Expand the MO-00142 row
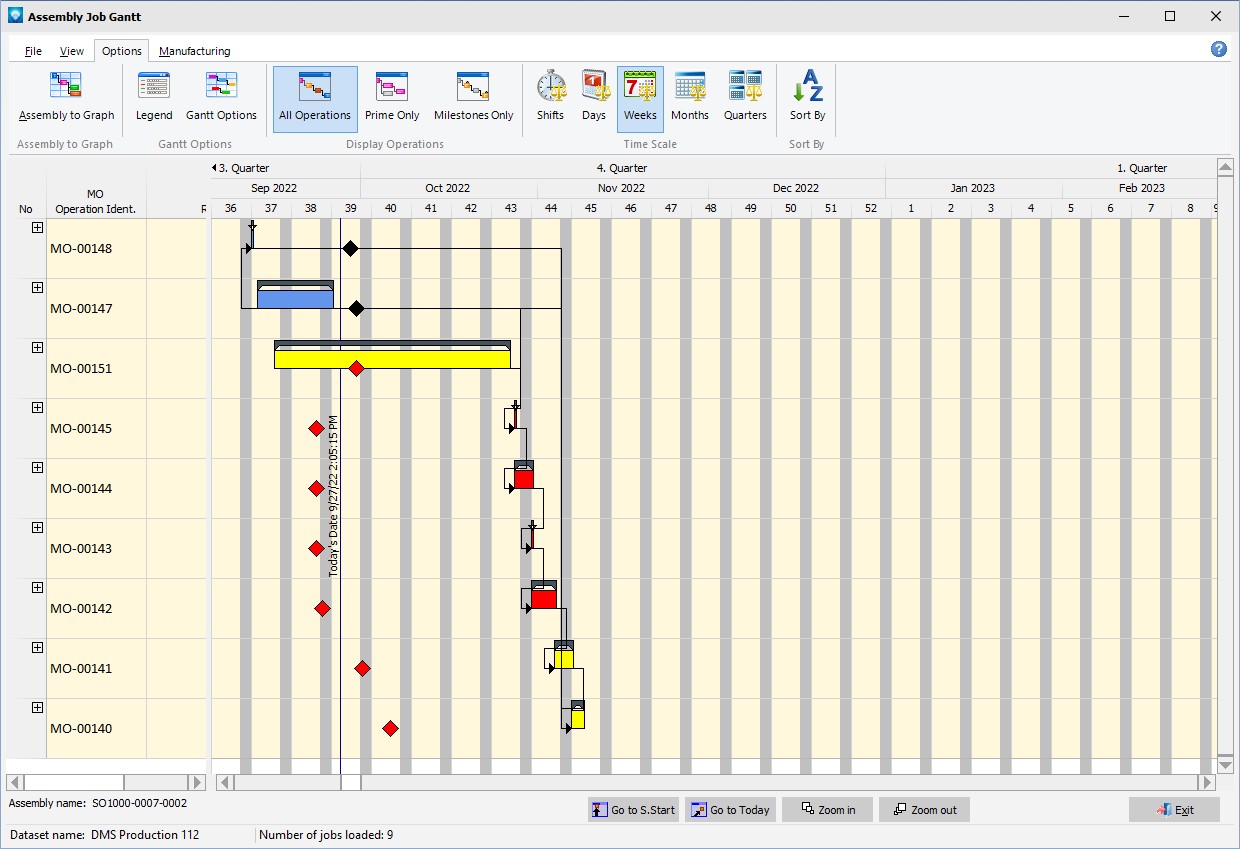1240x849 pixels. 37,587
